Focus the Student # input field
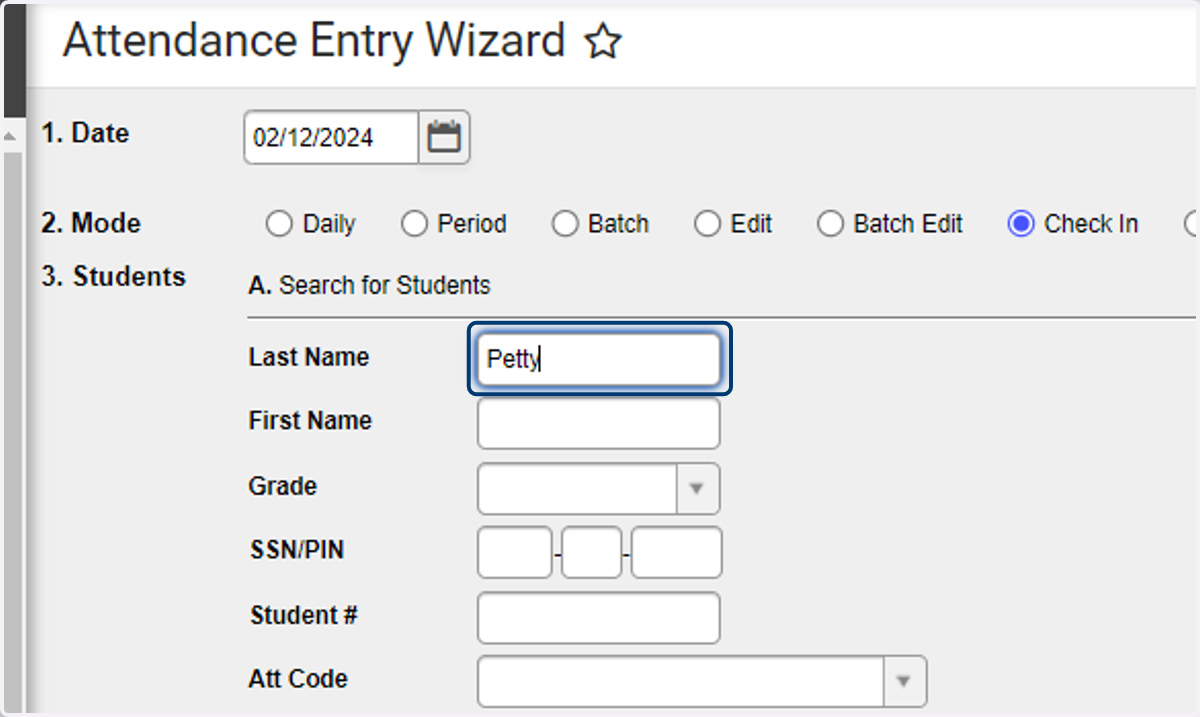Screen dimensions: 1200x717 [x=599, y=618]
